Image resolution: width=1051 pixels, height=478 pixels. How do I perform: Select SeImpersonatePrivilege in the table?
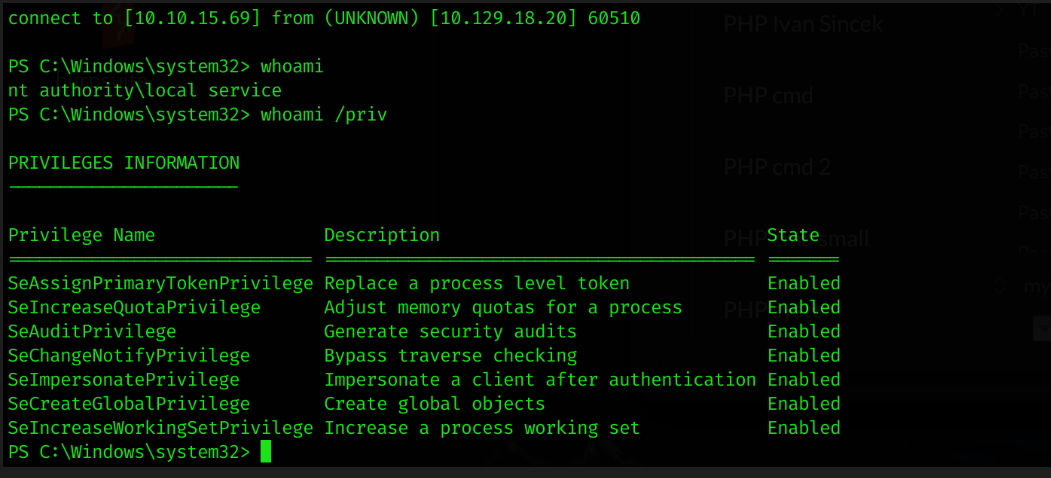pos(124,380)
